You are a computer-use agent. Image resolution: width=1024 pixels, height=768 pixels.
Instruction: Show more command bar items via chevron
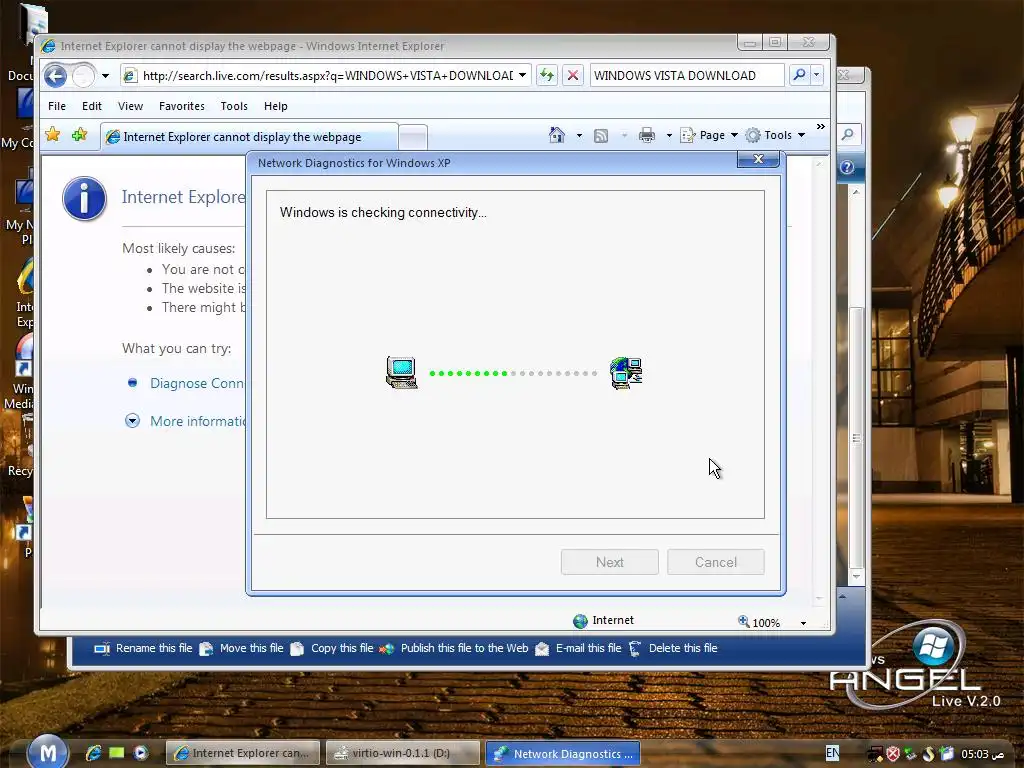[820, 127]
